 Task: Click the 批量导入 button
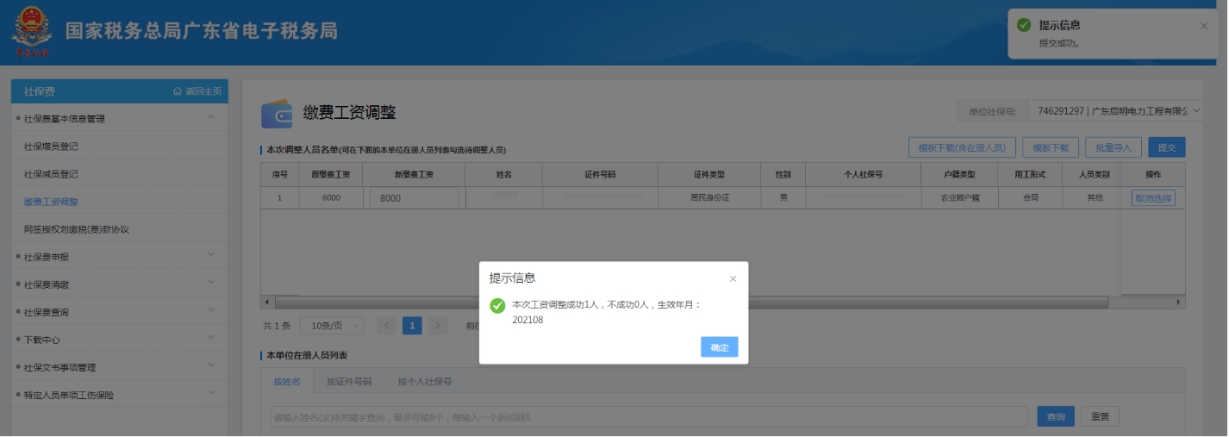pyautogui.click(x=1113, y=147)
